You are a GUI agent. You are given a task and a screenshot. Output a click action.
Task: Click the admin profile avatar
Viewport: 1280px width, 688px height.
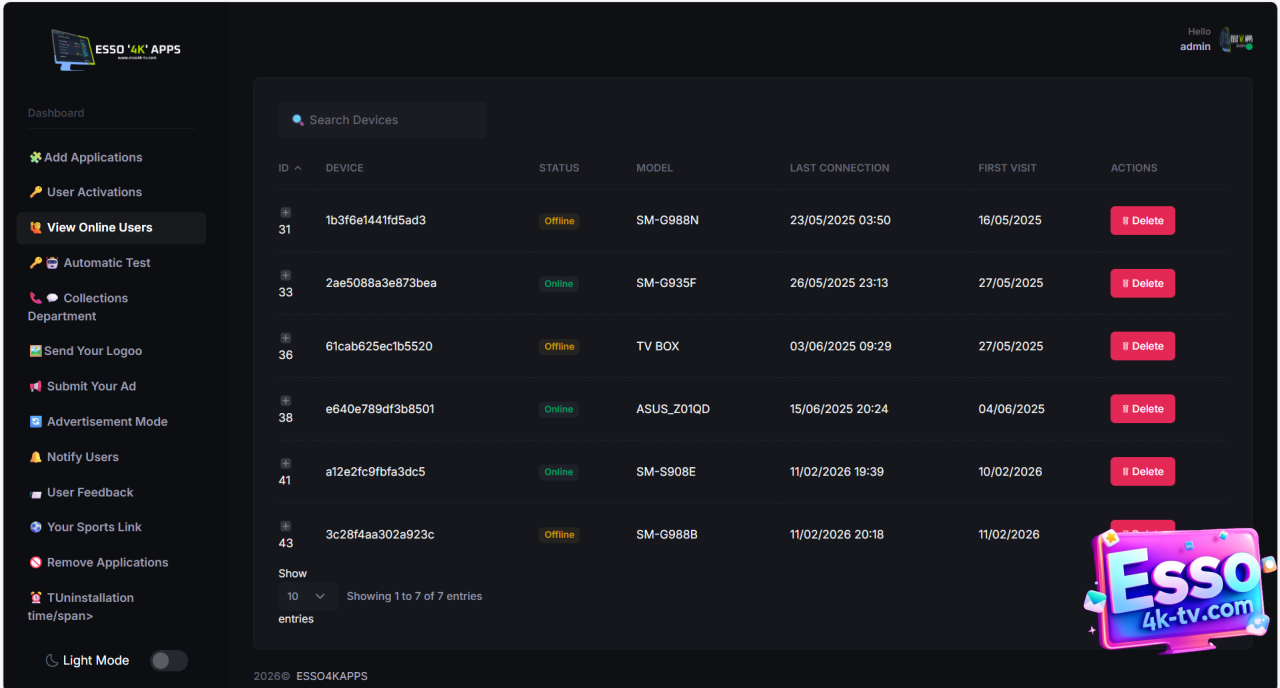[1235, 40]
